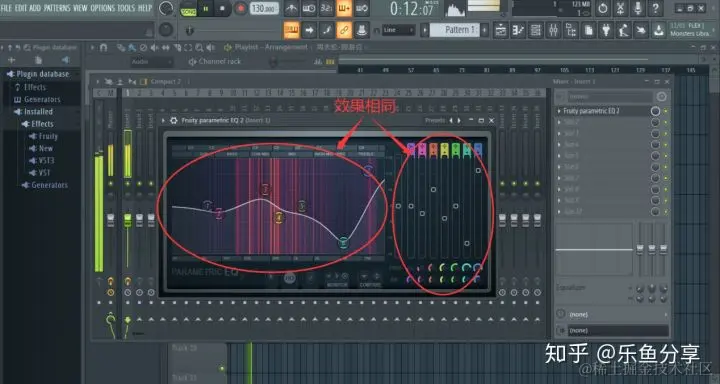Click the download arrow icon in toolbar

(658, 30)
